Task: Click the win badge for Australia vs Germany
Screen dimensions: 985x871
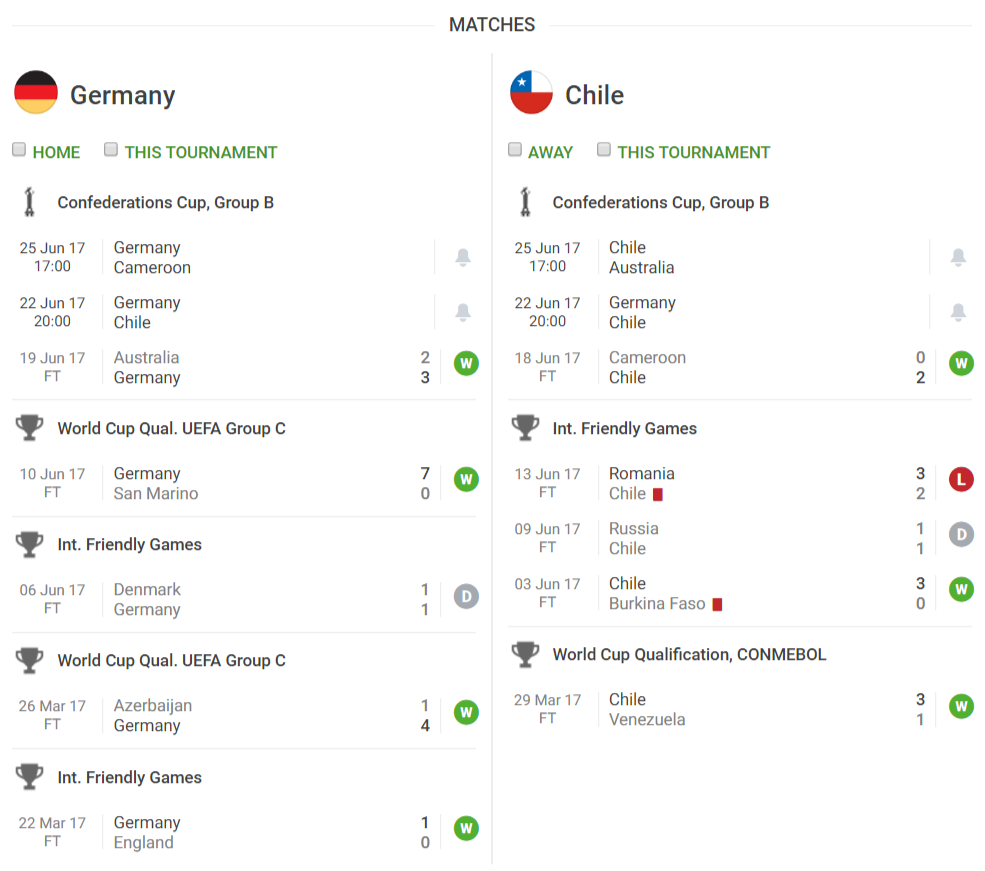Action: [x=466, y=363]
